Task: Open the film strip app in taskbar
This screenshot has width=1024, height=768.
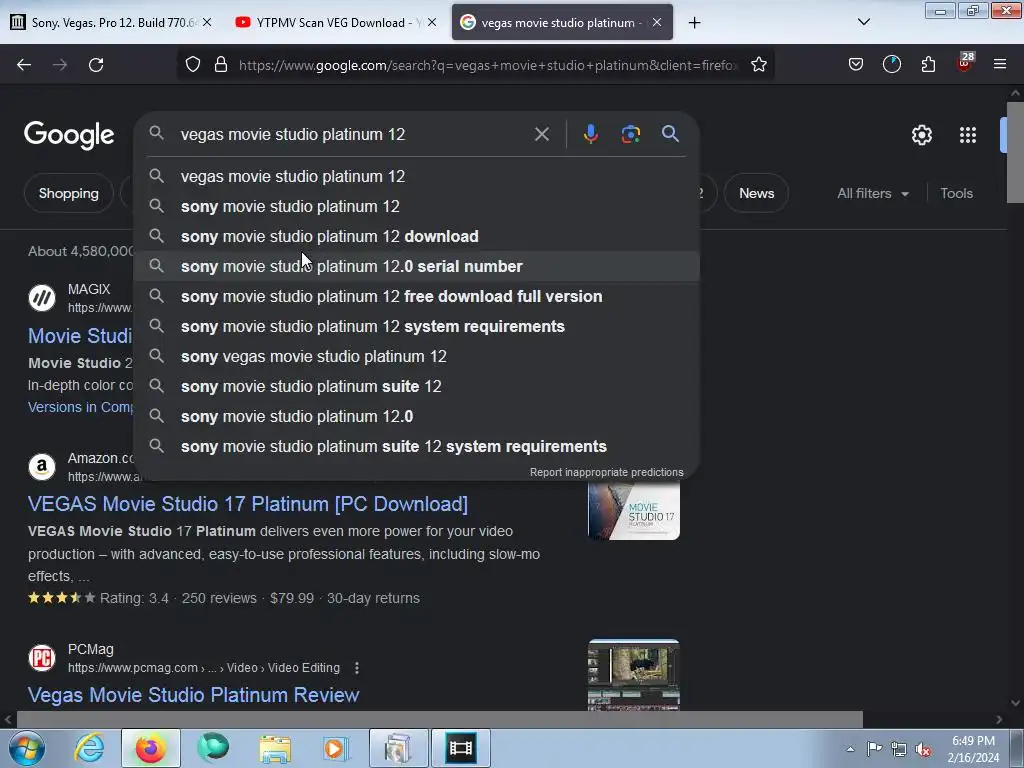Action: (x=460, y=748)
